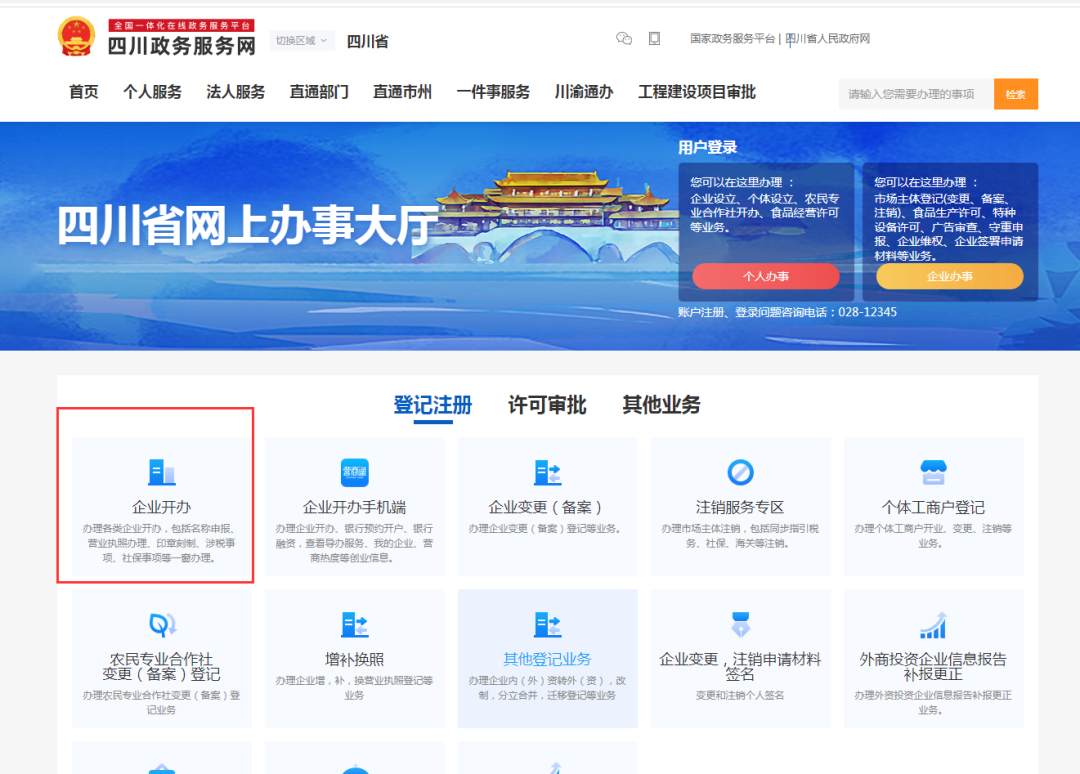Click the 四川政务服务网 site title

[182, 46]
